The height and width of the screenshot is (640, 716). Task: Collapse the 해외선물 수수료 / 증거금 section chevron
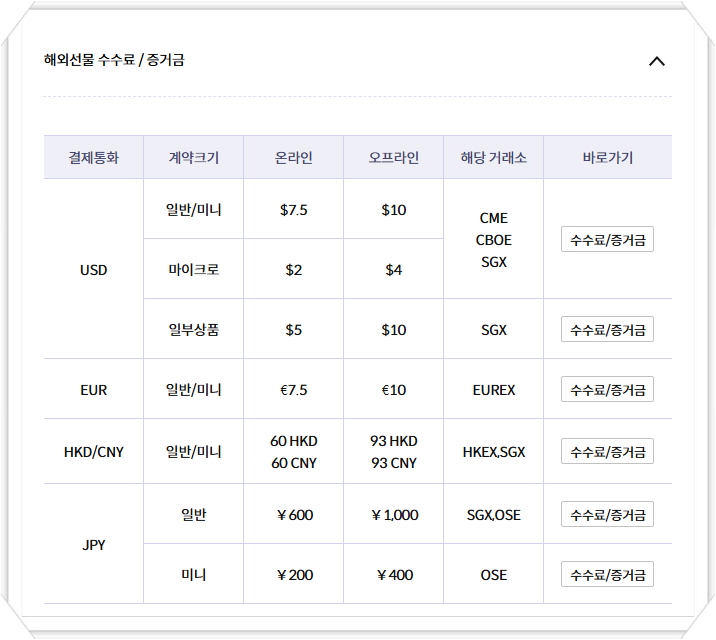pos(656,61)
